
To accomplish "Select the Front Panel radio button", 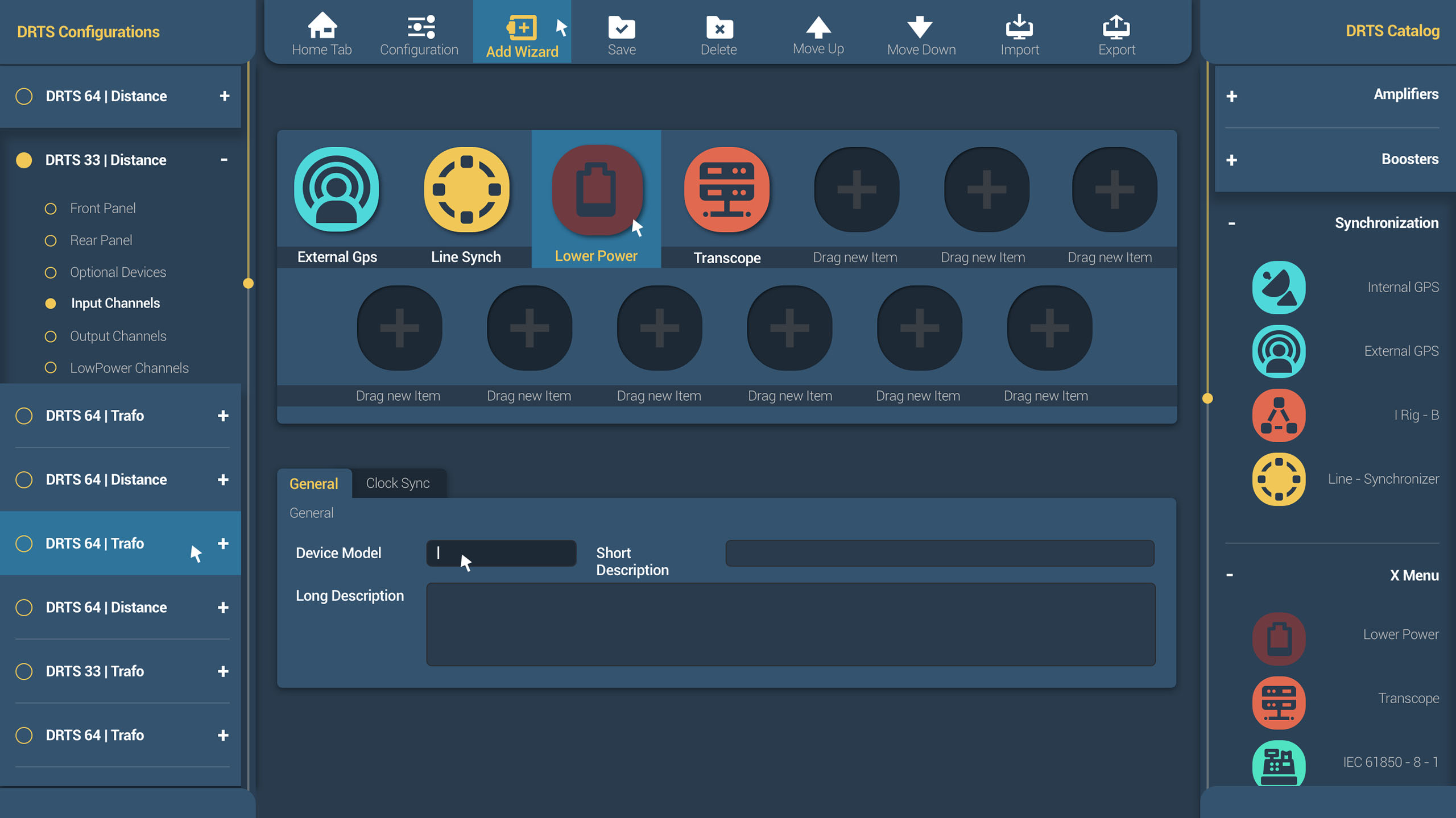I will click(51, 209).
